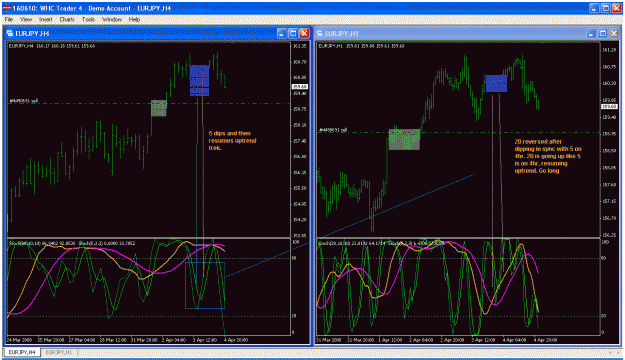Click the WHC Trader 4 application icon
The width and height of the screenshot is (625, 360).
(6, 8)
